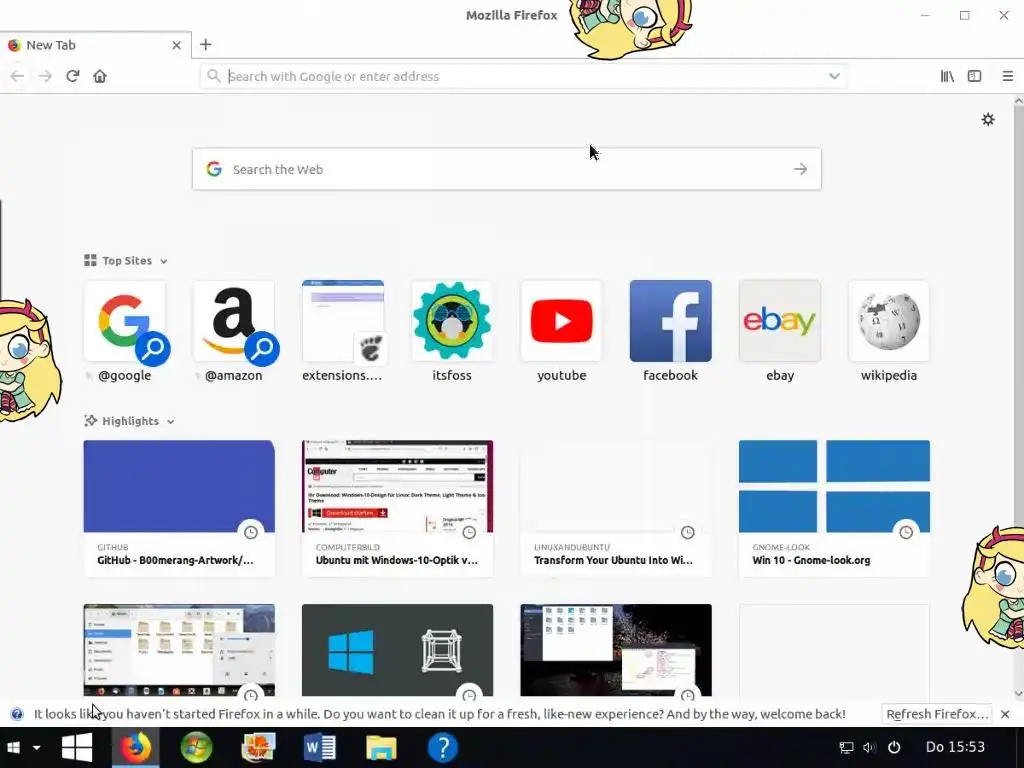Image resolution: width=1024 pixels, height=768 pixels.
Task: Switch to Firefox in the taskbar
Action: click(x=136, y=747)
